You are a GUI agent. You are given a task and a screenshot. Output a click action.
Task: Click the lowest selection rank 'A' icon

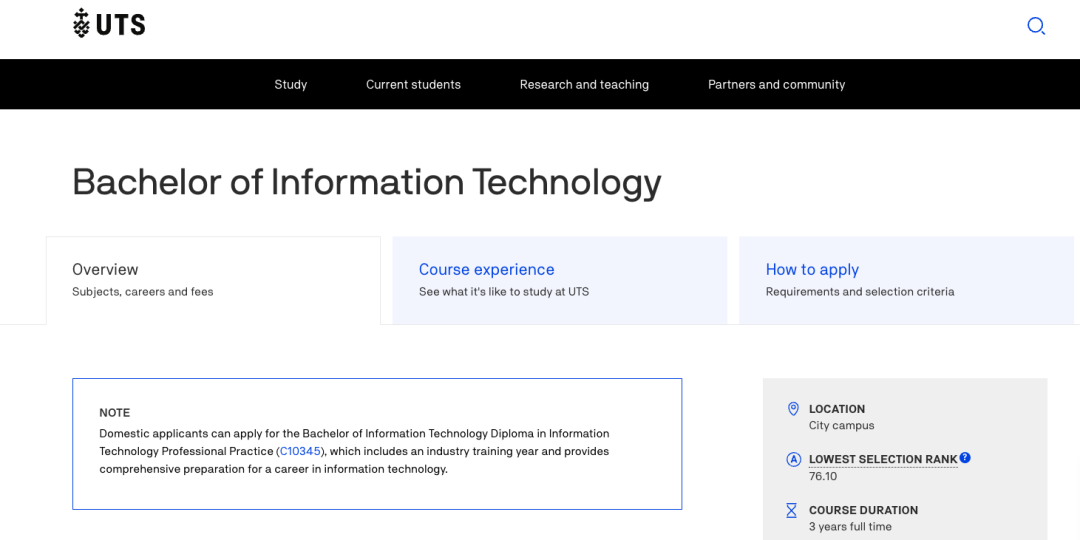click(x=792, y=459)
